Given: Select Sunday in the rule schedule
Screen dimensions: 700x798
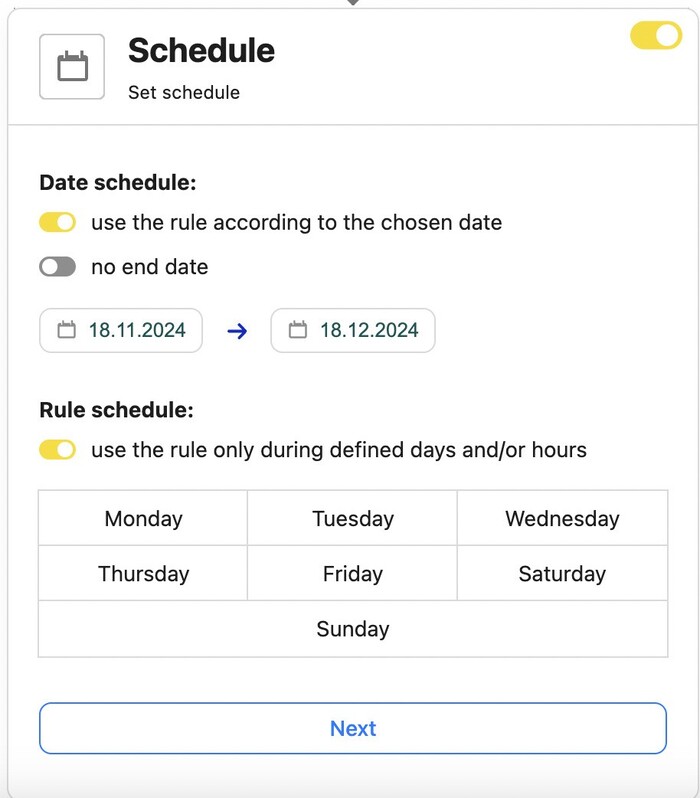Looking at the screenshot, I should coord(352,629).
